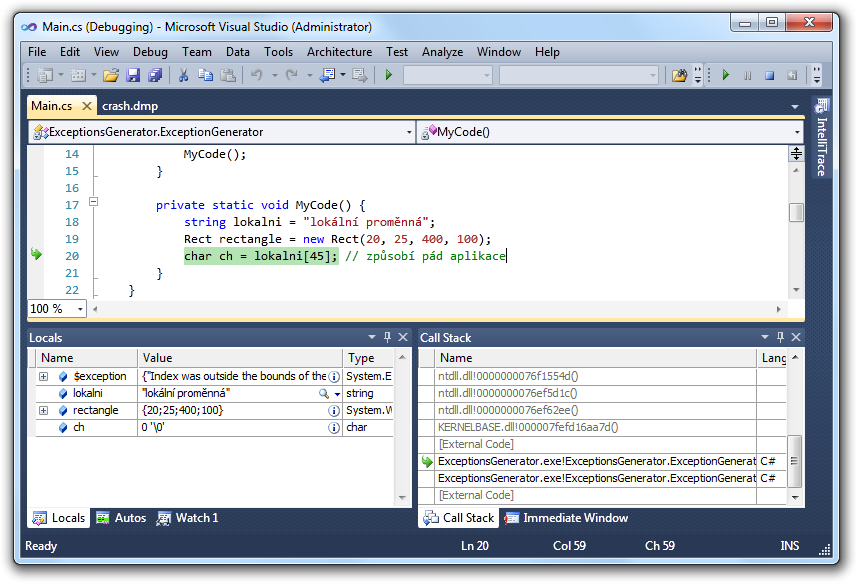Screen dimensions: 857x584
Task: Switch to the Watch 1 tab
Action: tap(187, 518)
